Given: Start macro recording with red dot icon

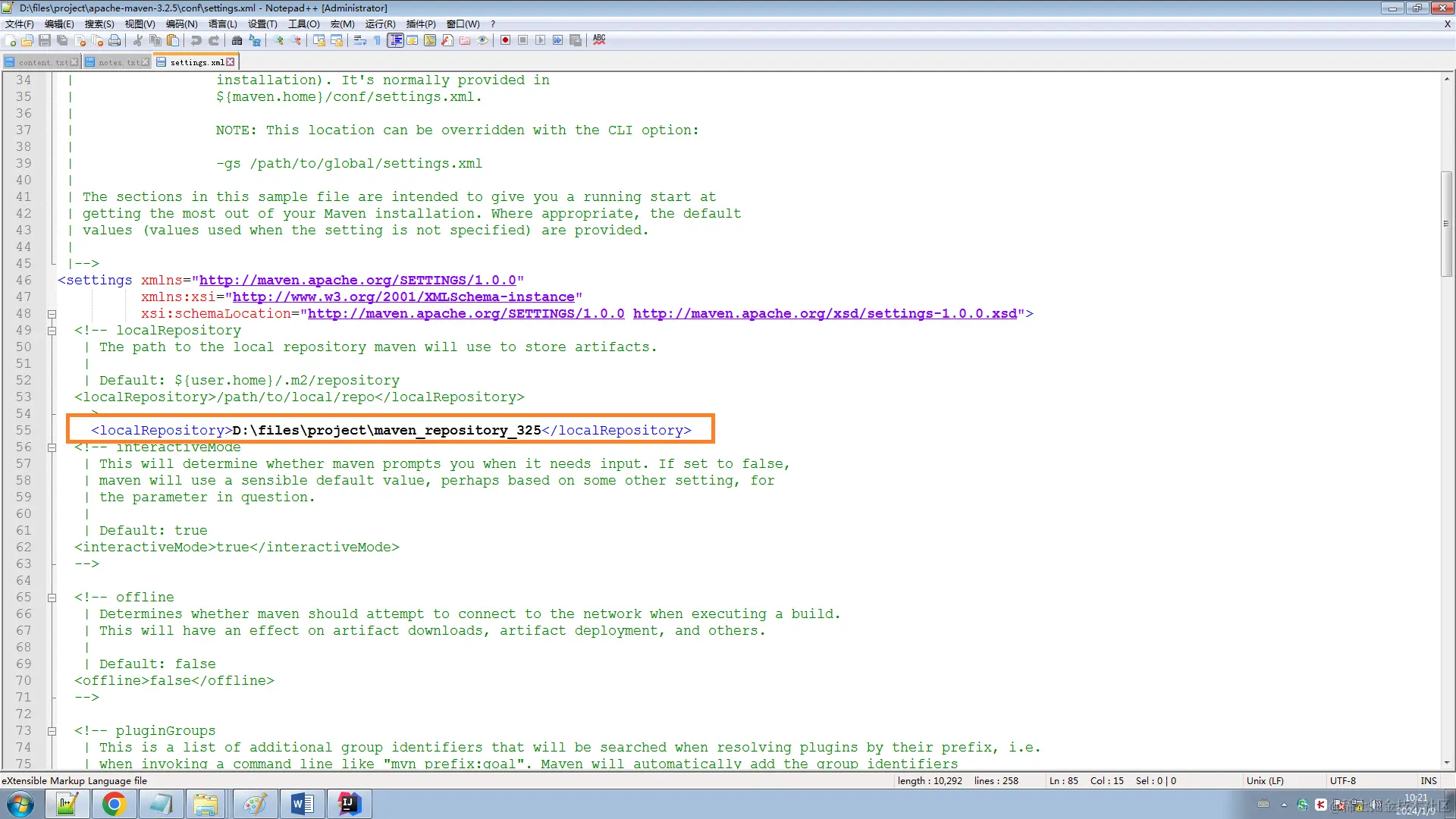Looking at the screenshot, I should coord(505,40).
